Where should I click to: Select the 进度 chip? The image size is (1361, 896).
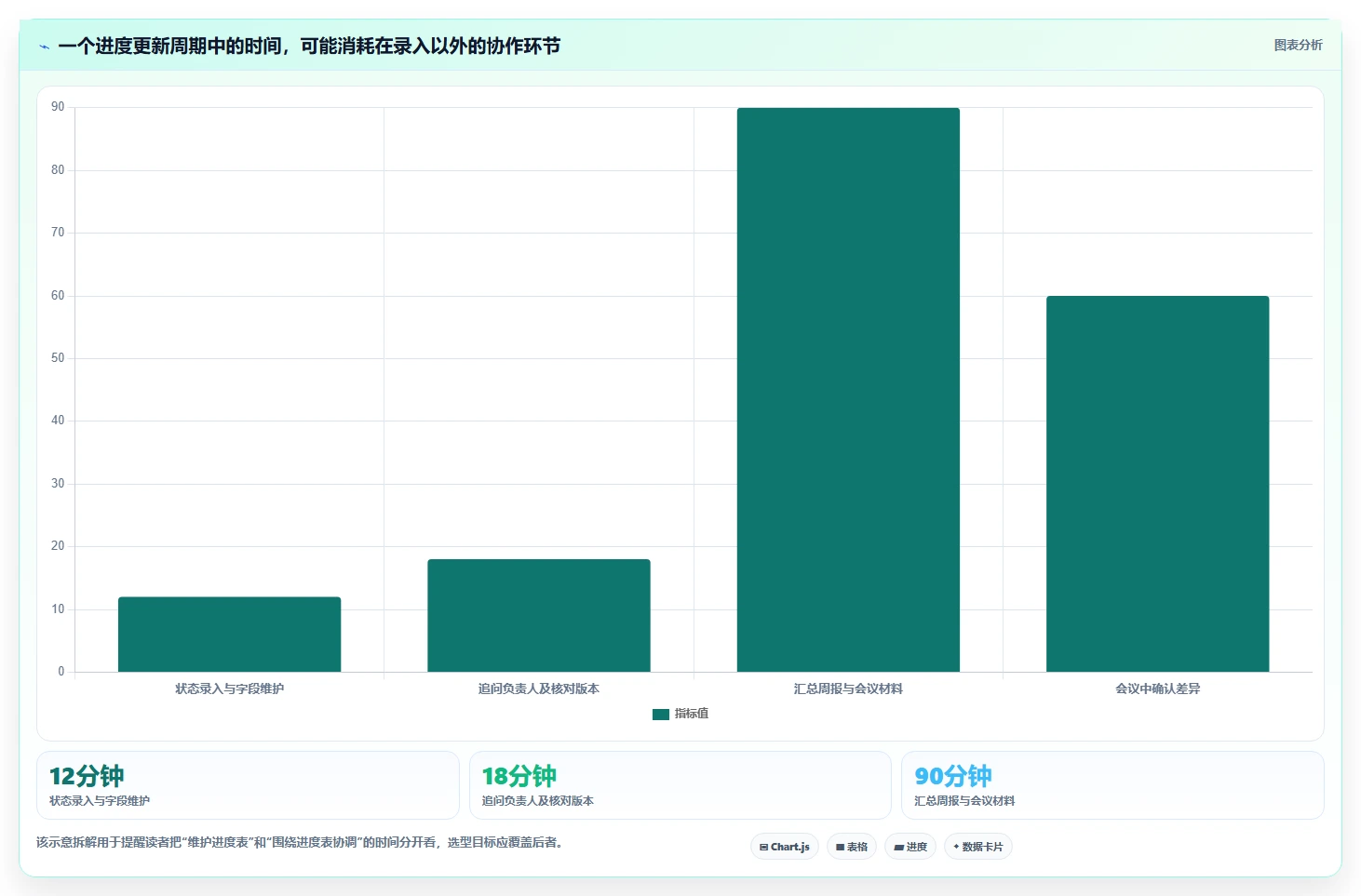click(x=910, y=847)
